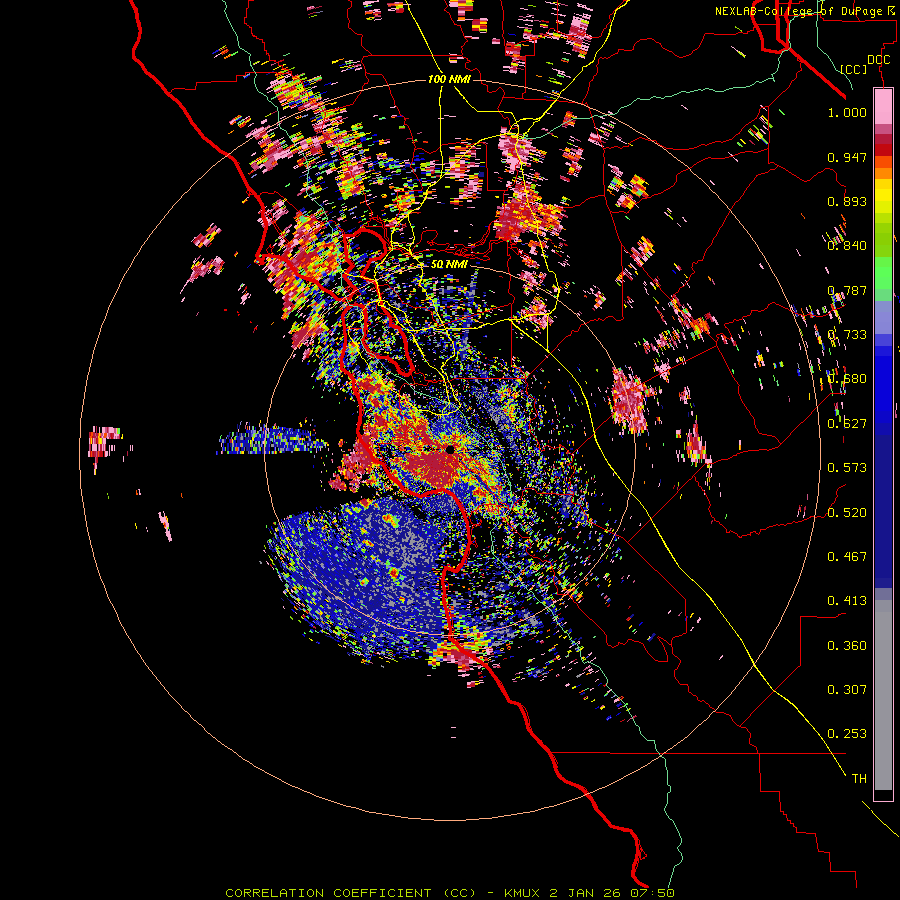Click the 0.947 legend value
The image size is (900, 900).
coord(847,157)
